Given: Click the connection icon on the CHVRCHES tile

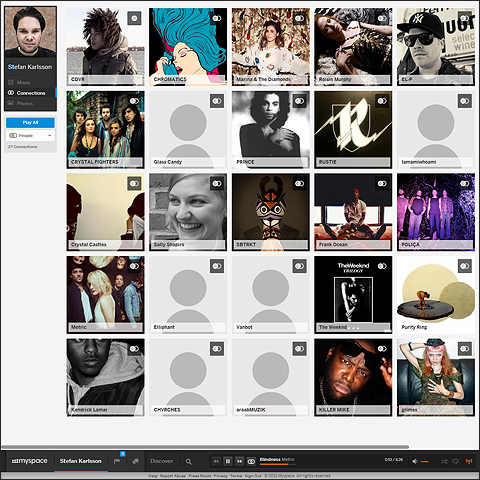Looking at the screenshot, I should [x=217, y=349].
